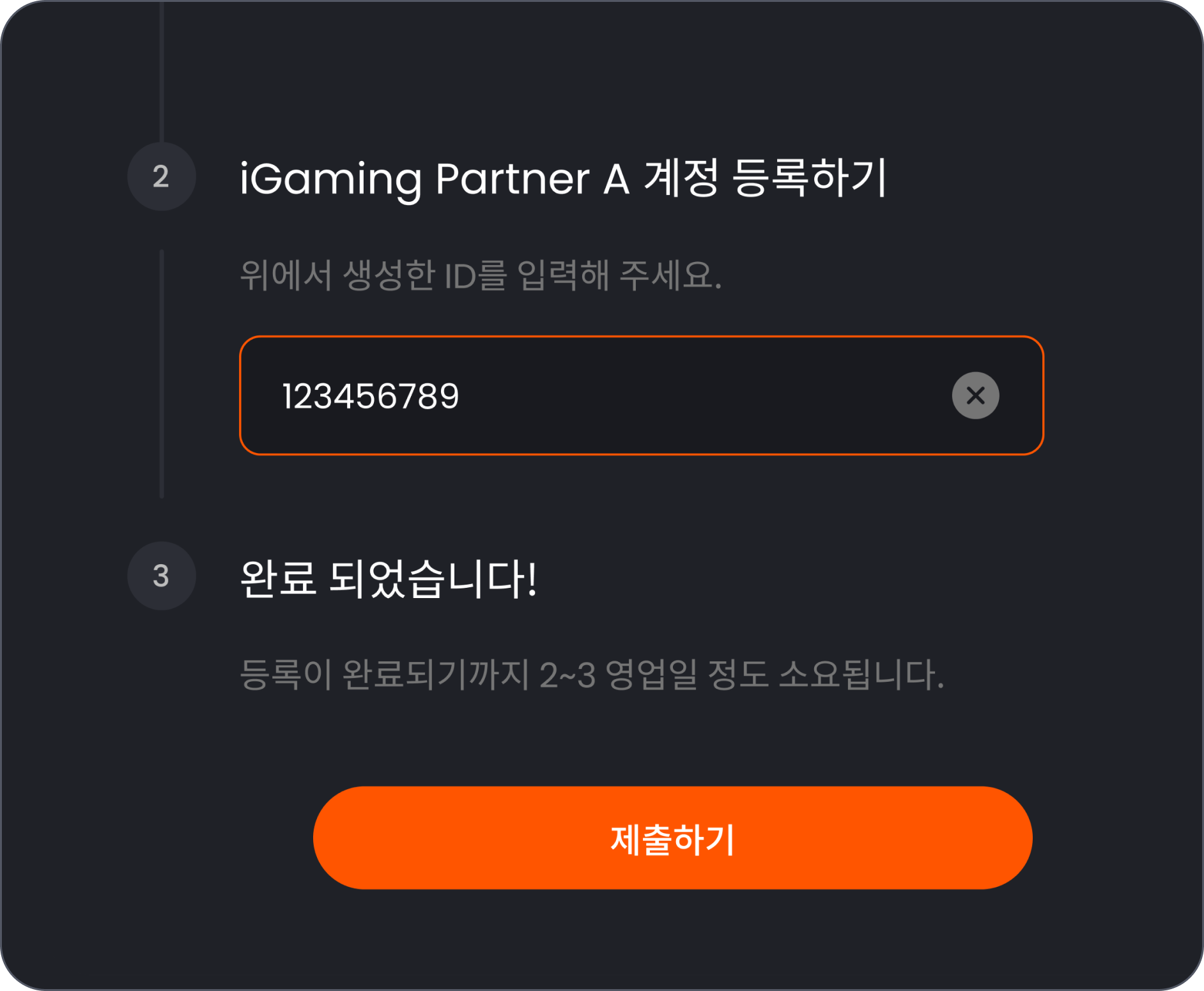Viewport: 1204px width, 991px height.
Task: Select the step 2 number badge
Action: [162, 176]
